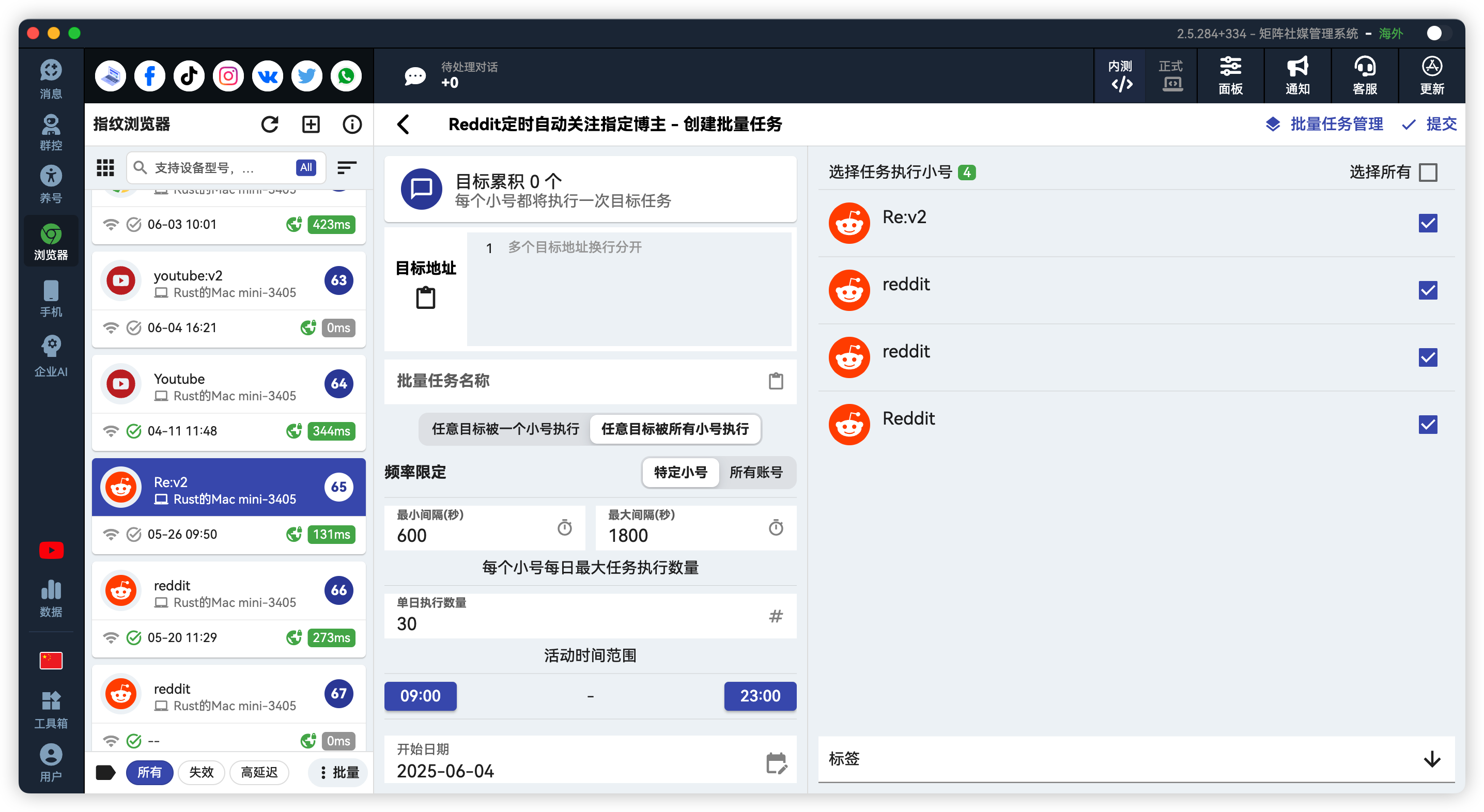Click the refresh icon in fingerprint browser header
The image size is (1484, 812).
tap(270, 124)
